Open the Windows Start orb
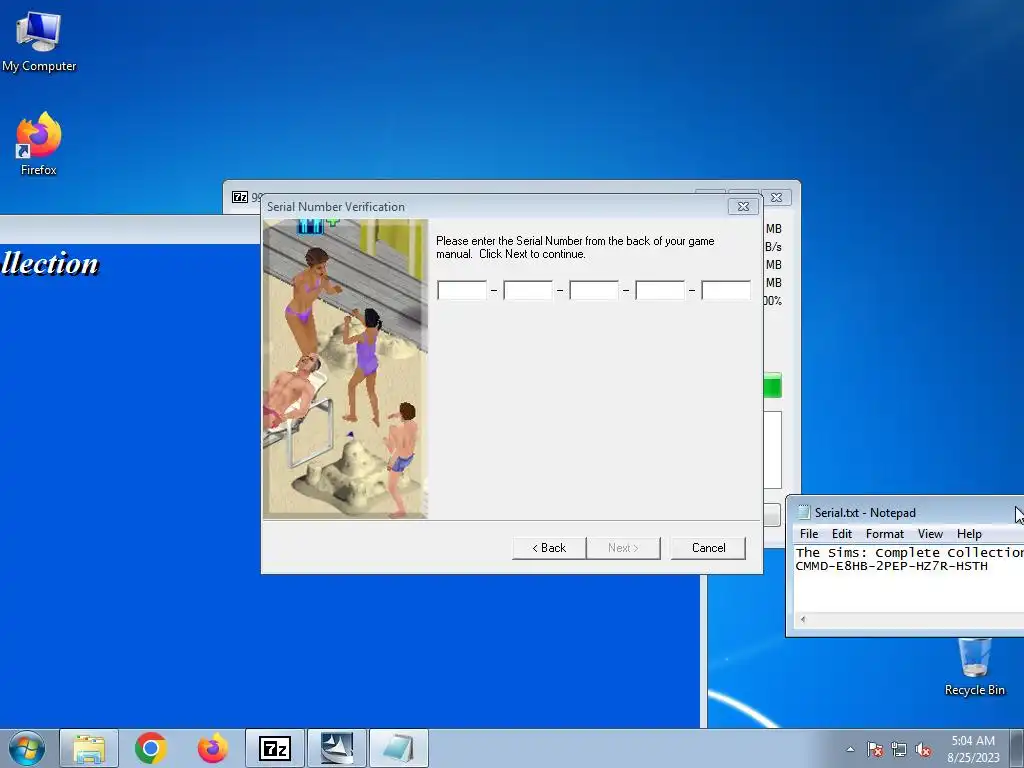The image size is (1024, 768). [27, 748]
